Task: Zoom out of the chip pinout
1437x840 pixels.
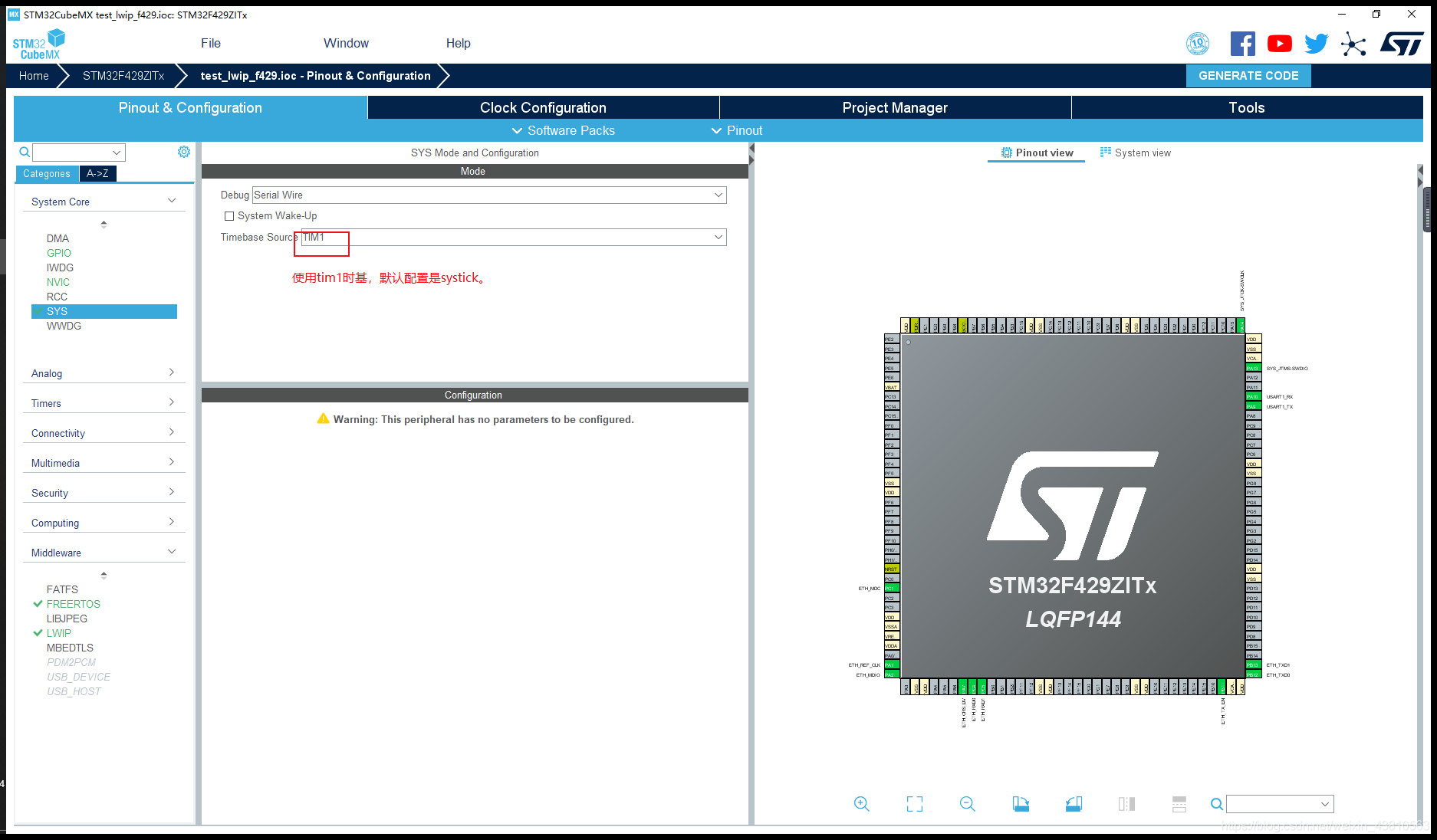Action: click(x=967, y=804)
